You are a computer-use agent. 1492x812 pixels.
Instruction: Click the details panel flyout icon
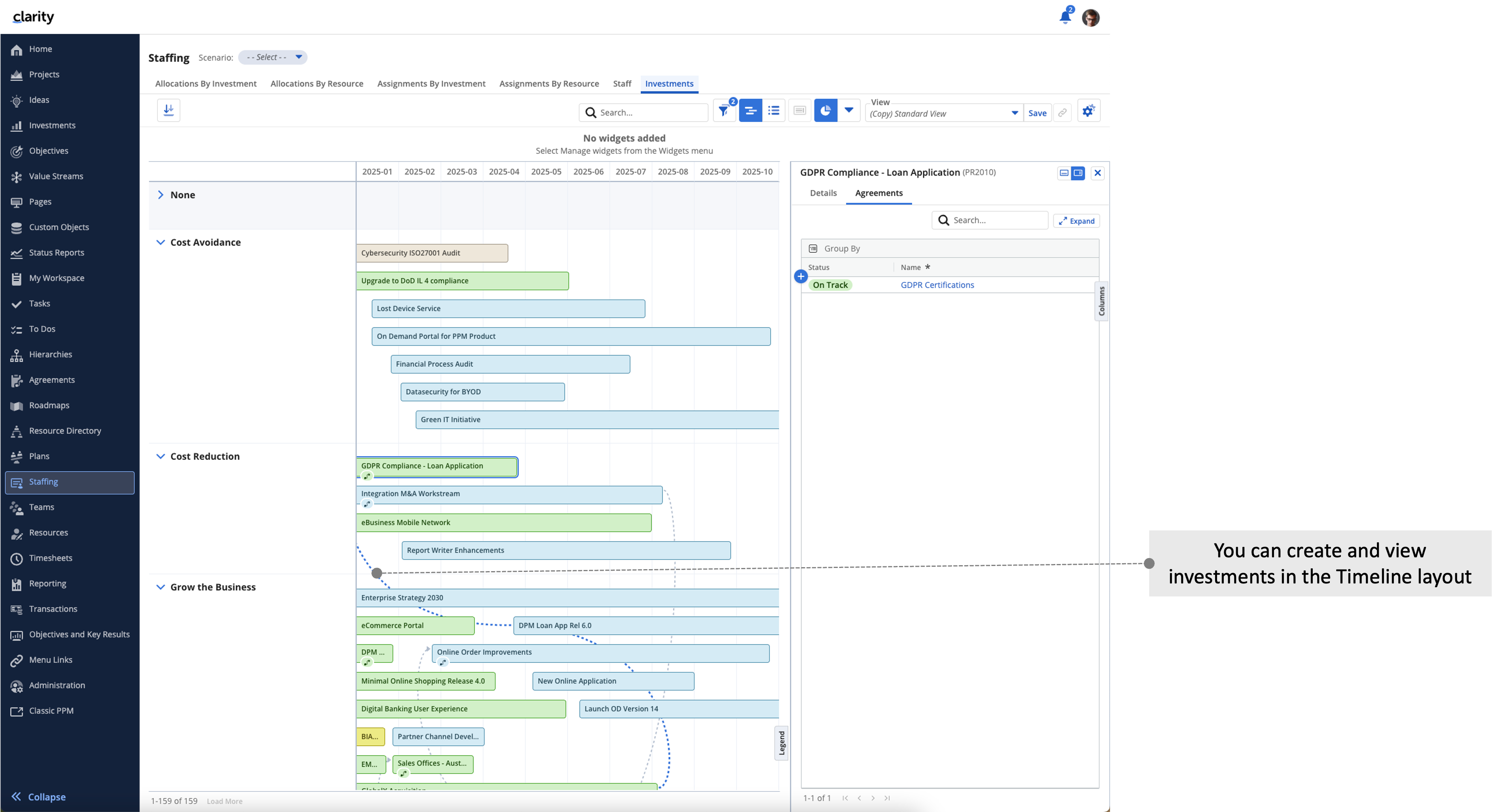[x=800, y=110]
